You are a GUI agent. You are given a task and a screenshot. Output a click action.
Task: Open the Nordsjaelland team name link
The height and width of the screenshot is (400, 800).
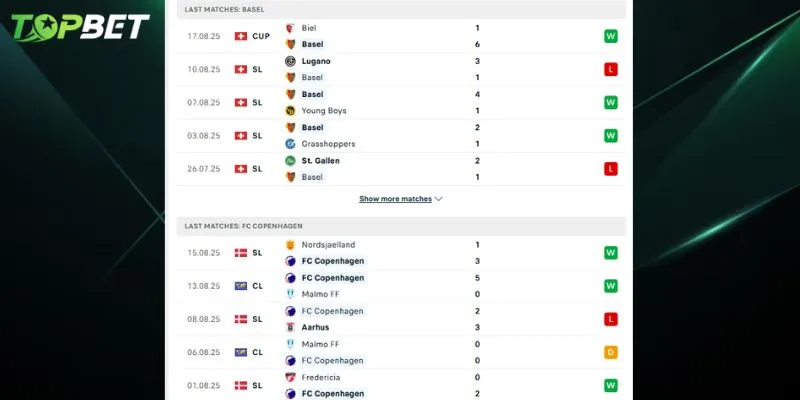pyautogui.click(x=328, y=244)
